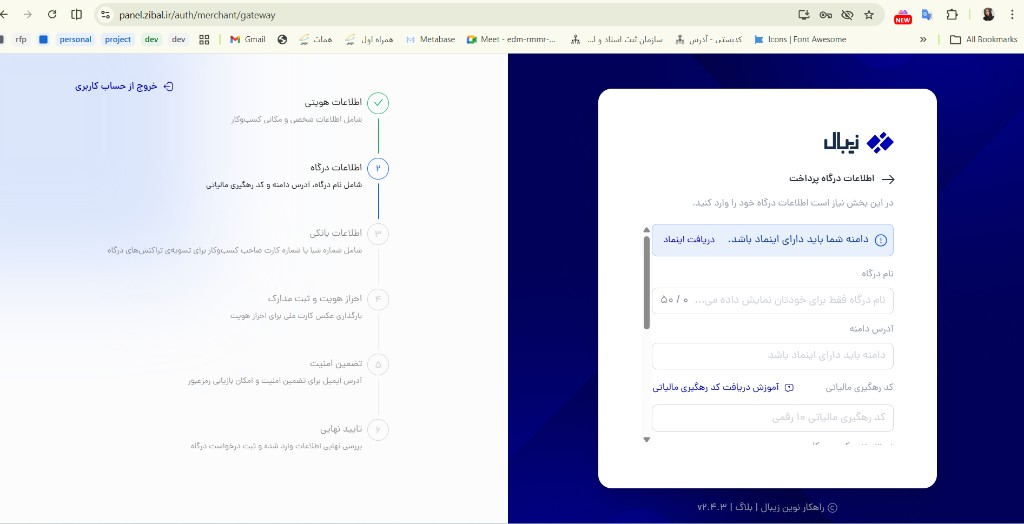The image size is (1024, 524).
Task: Click the اطلاعات هویتی step title
Action: pos(333,103)
